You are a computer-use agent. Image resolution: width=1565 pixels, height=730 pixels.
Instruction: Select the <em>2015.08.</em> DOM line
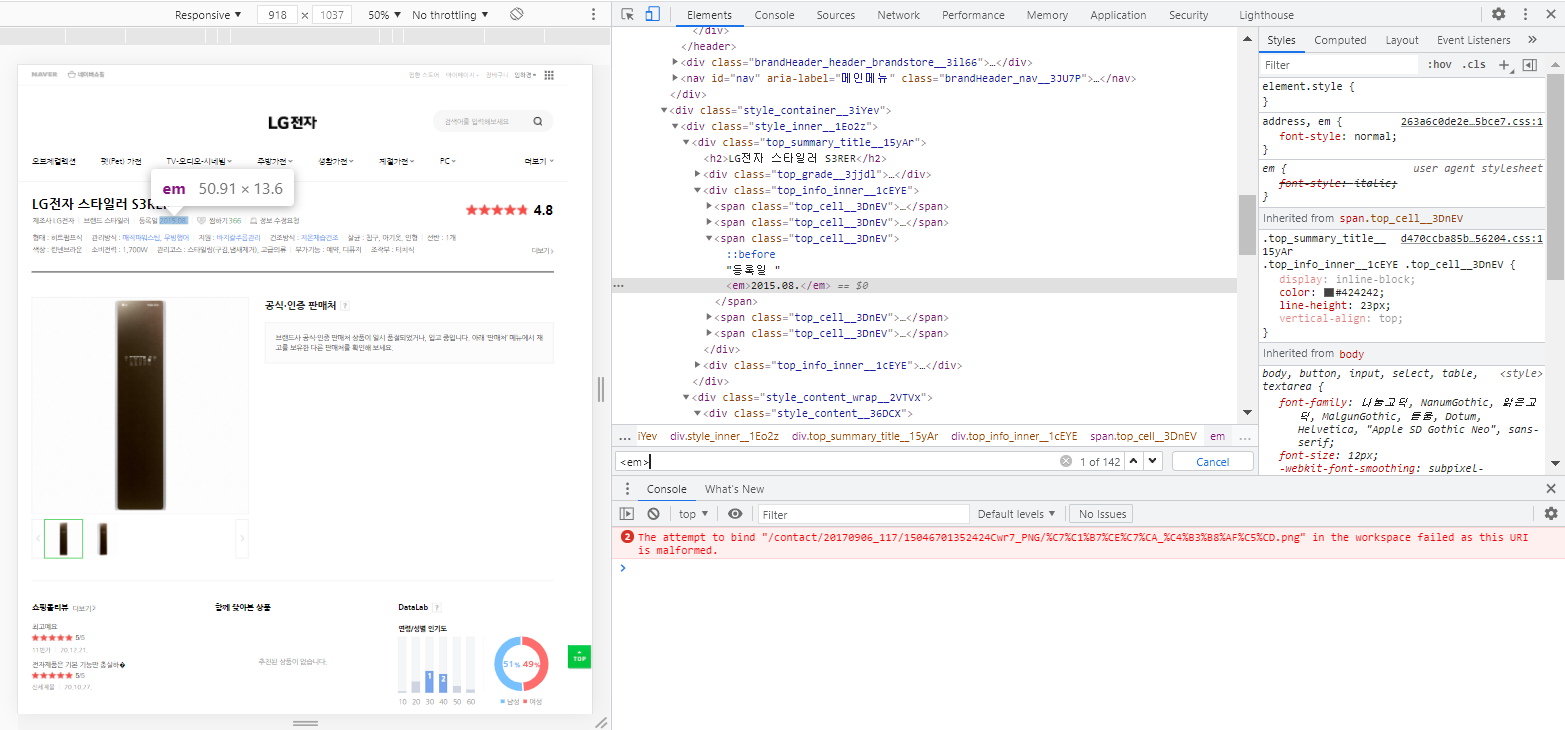(925, 286)
